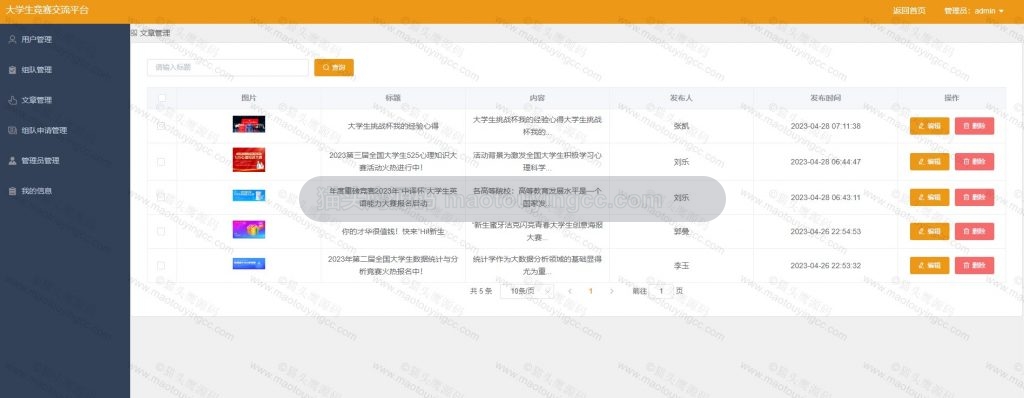This screenshot has height=398, width=1024.
Task: Delete the article posted by 郭曼
Action: pos(974,231)
